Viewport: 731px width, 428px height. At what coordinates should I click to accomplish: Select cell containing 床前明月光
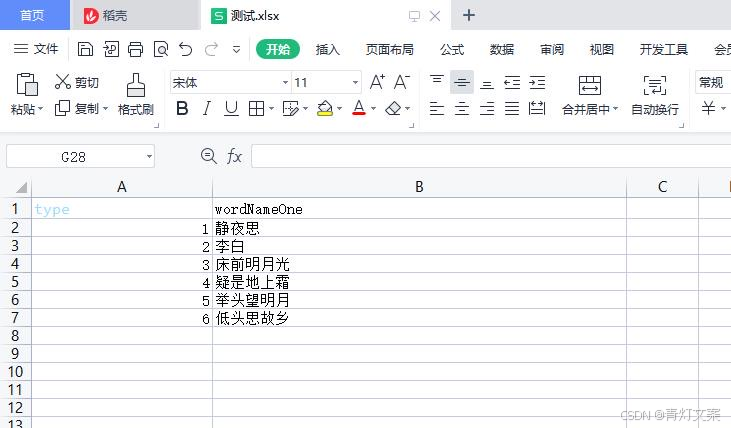point(419,264)
